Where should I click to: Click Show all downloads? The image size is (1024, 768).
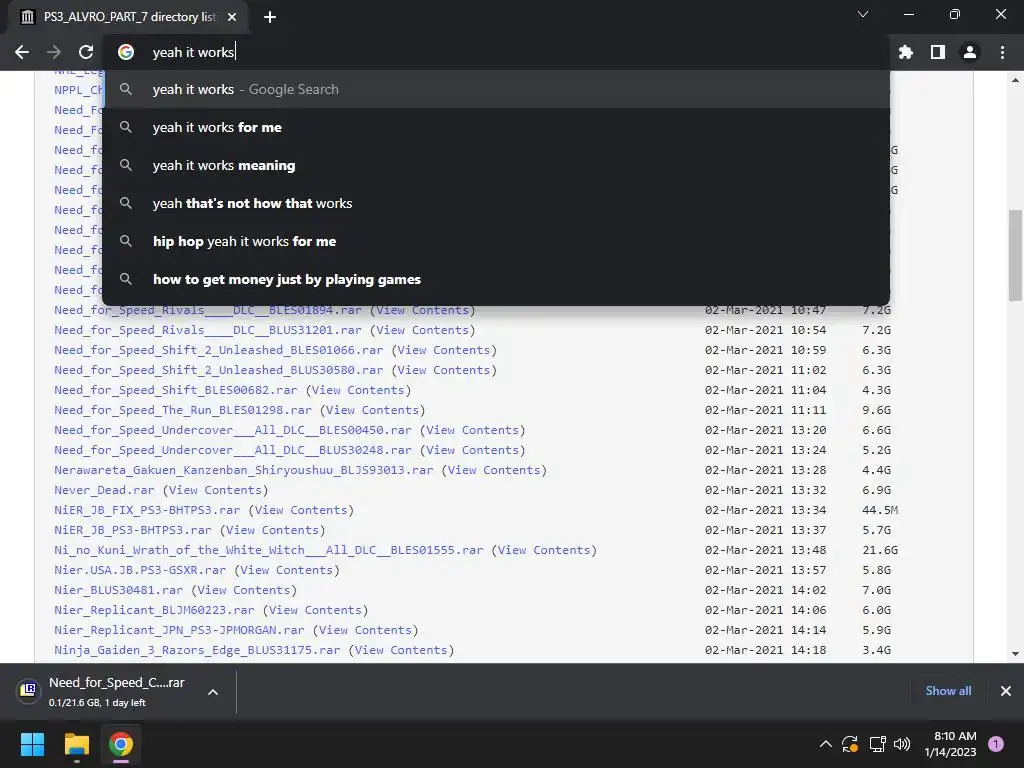[x=948, y=691]
